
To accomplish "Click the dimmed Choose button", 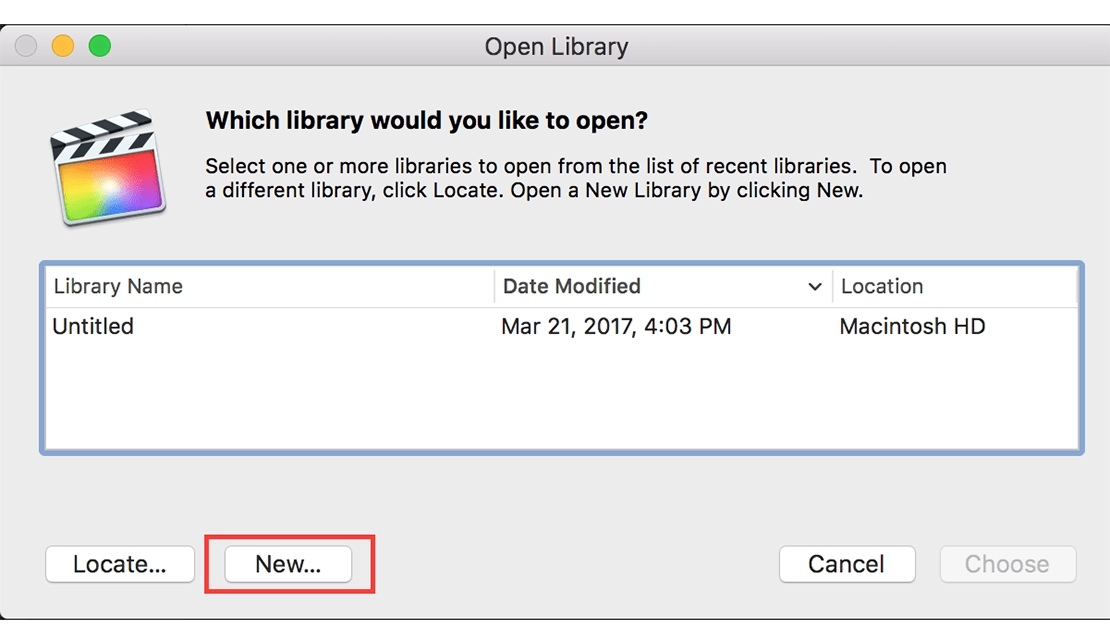I will [x=1007, y=564].
